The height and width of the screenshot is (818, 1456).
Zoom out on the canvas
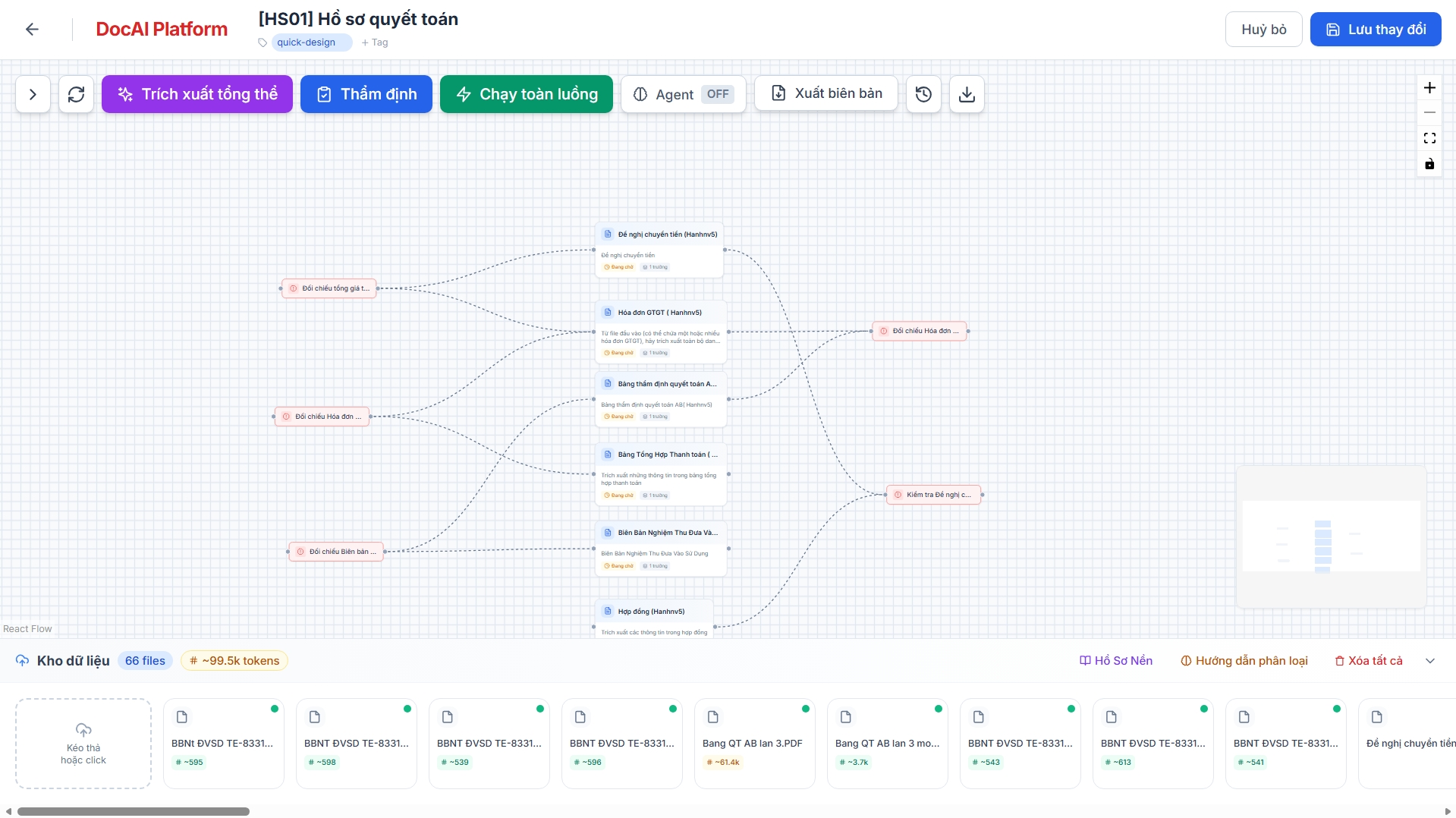pos(1429,113)
